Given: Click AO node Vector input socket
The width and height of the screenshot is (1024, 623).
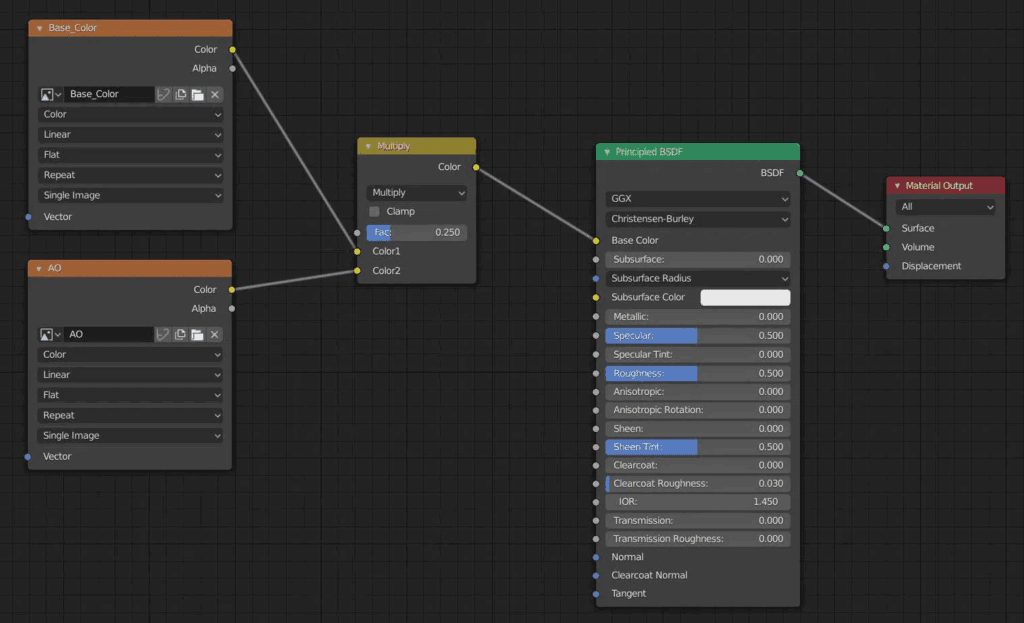Looking at the screenshot, I should coord(28,456).
